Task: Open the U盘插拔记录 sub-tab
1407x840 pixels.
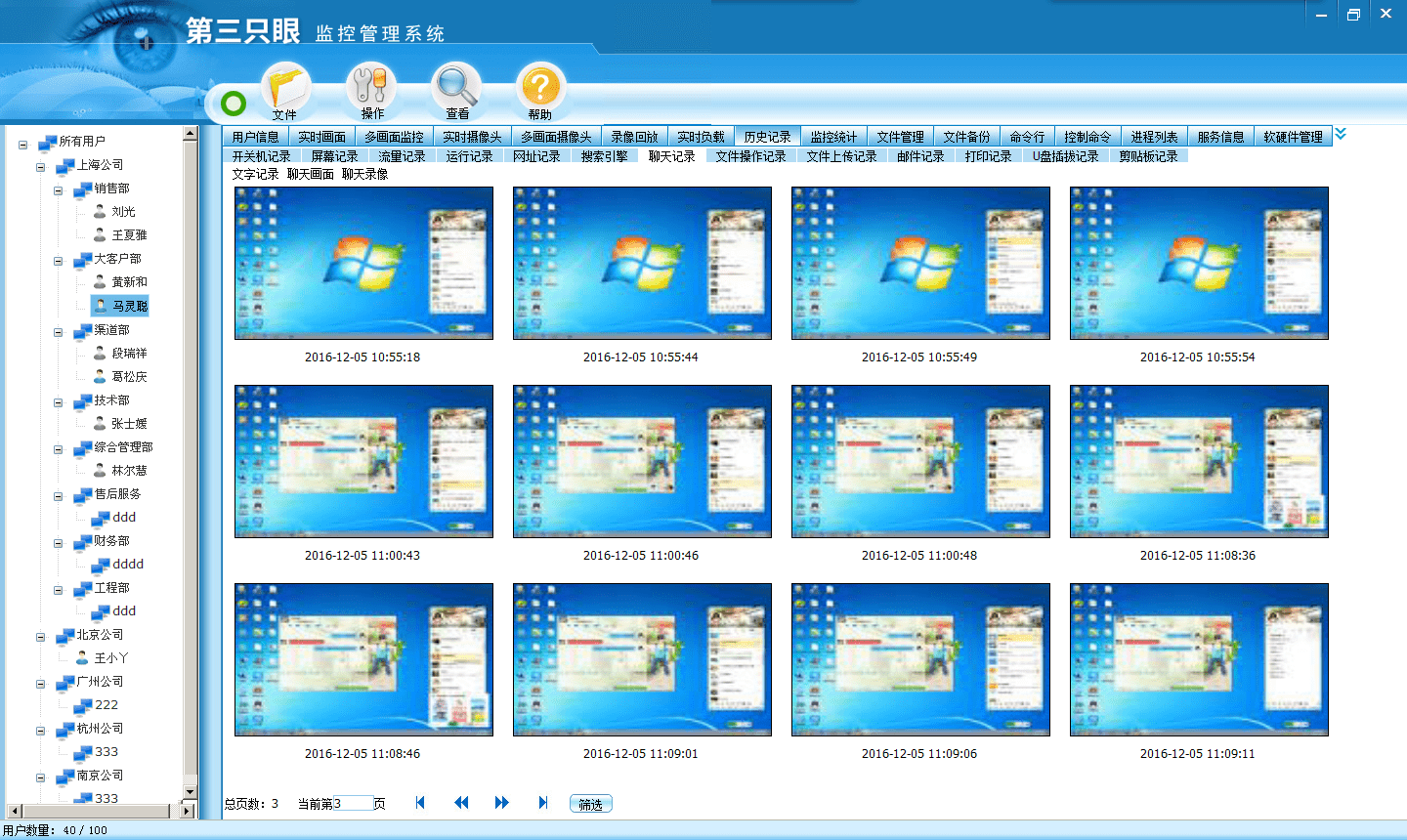Action: [1066, 156]
